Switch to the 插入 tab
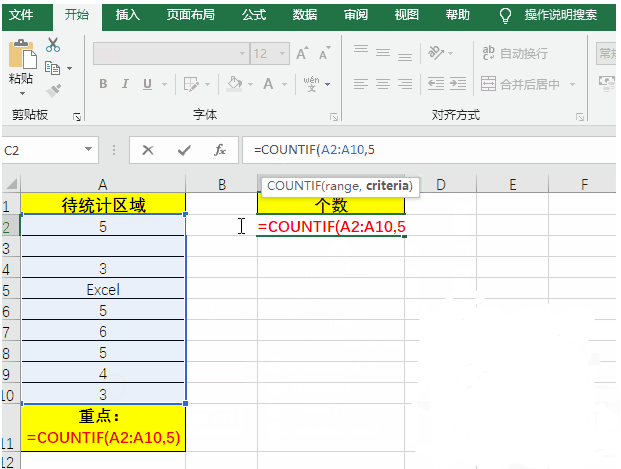This screenshot has width=621, height=469. click(128, 15)
